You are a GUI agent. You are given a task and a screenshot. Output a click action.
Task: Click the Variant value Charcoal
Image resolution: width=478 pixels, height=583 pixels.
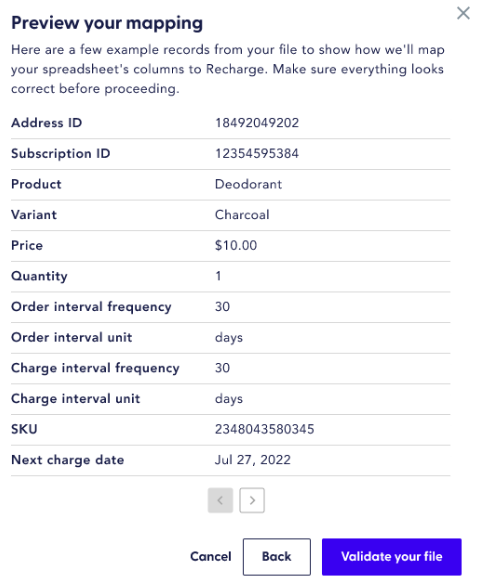242,215
